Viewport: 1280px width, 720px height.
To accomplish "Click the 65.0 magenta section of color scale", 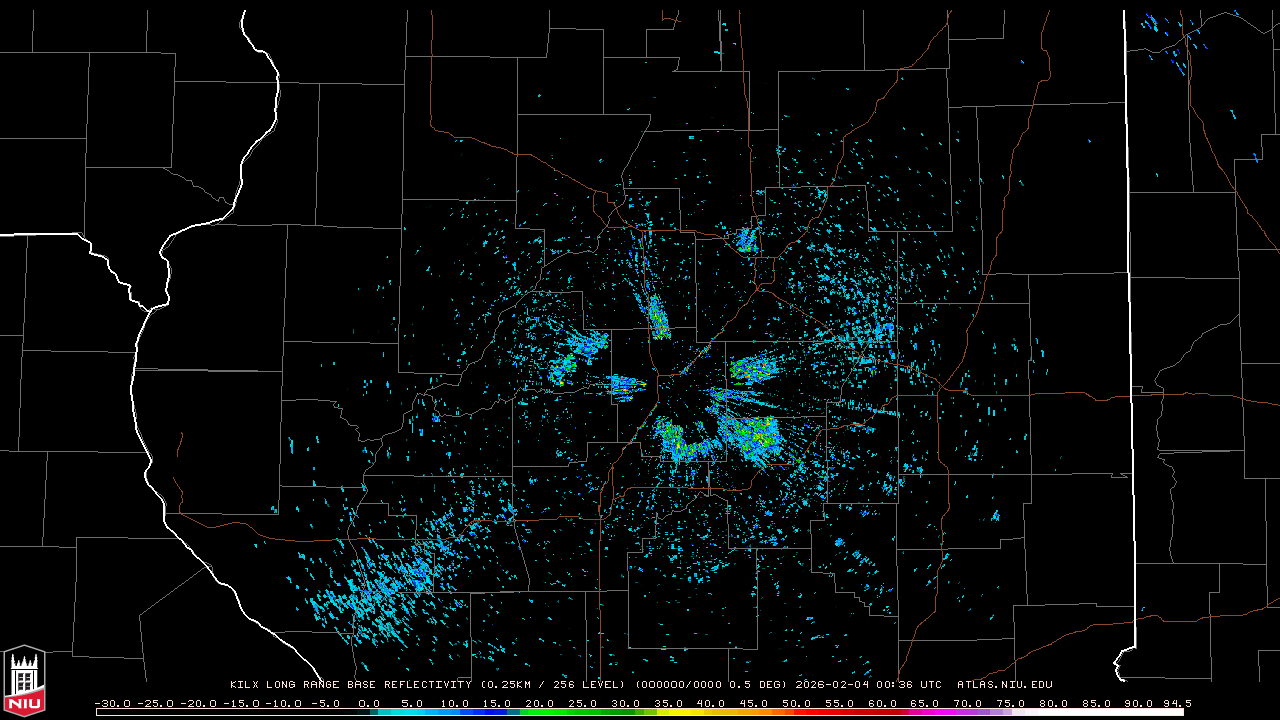I will 927,712.
